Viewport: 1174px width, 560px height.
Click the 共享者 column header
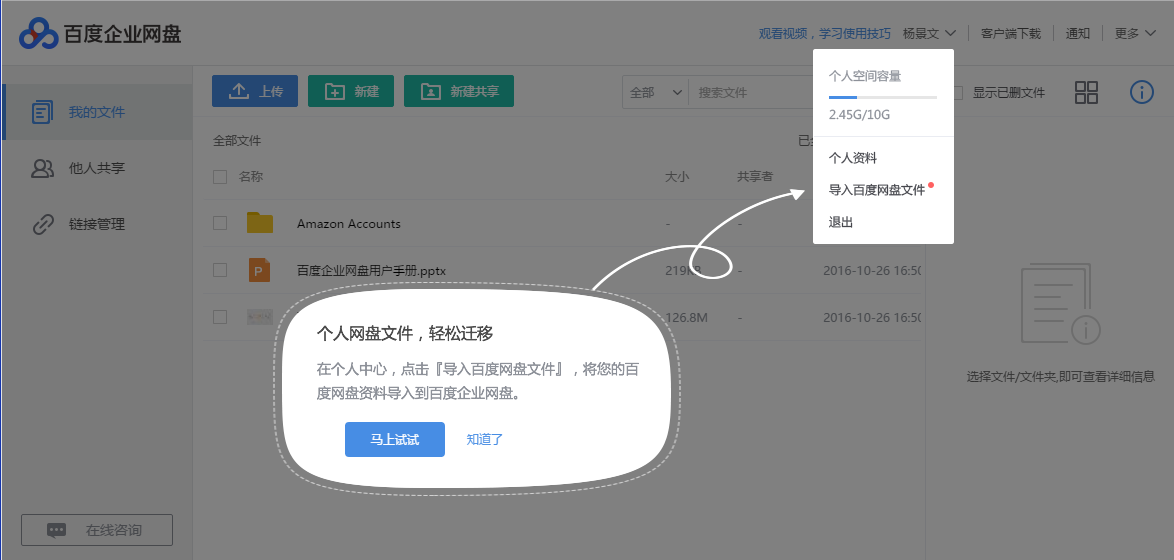click(755, 177)
